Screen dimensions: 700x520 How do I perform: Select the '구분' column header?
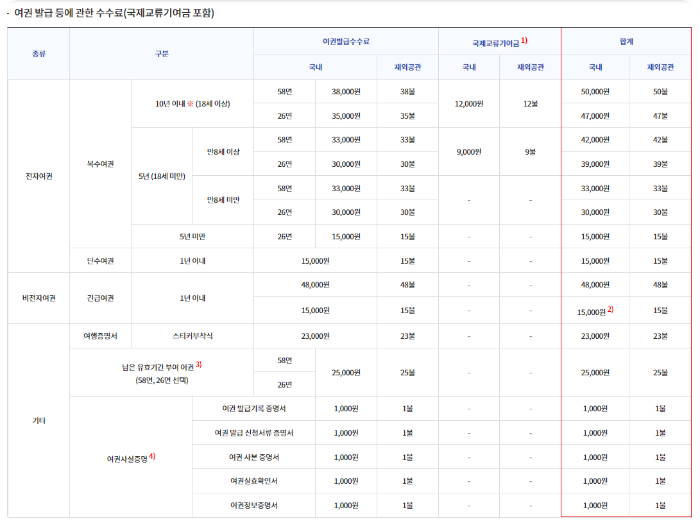coord(162,54)
